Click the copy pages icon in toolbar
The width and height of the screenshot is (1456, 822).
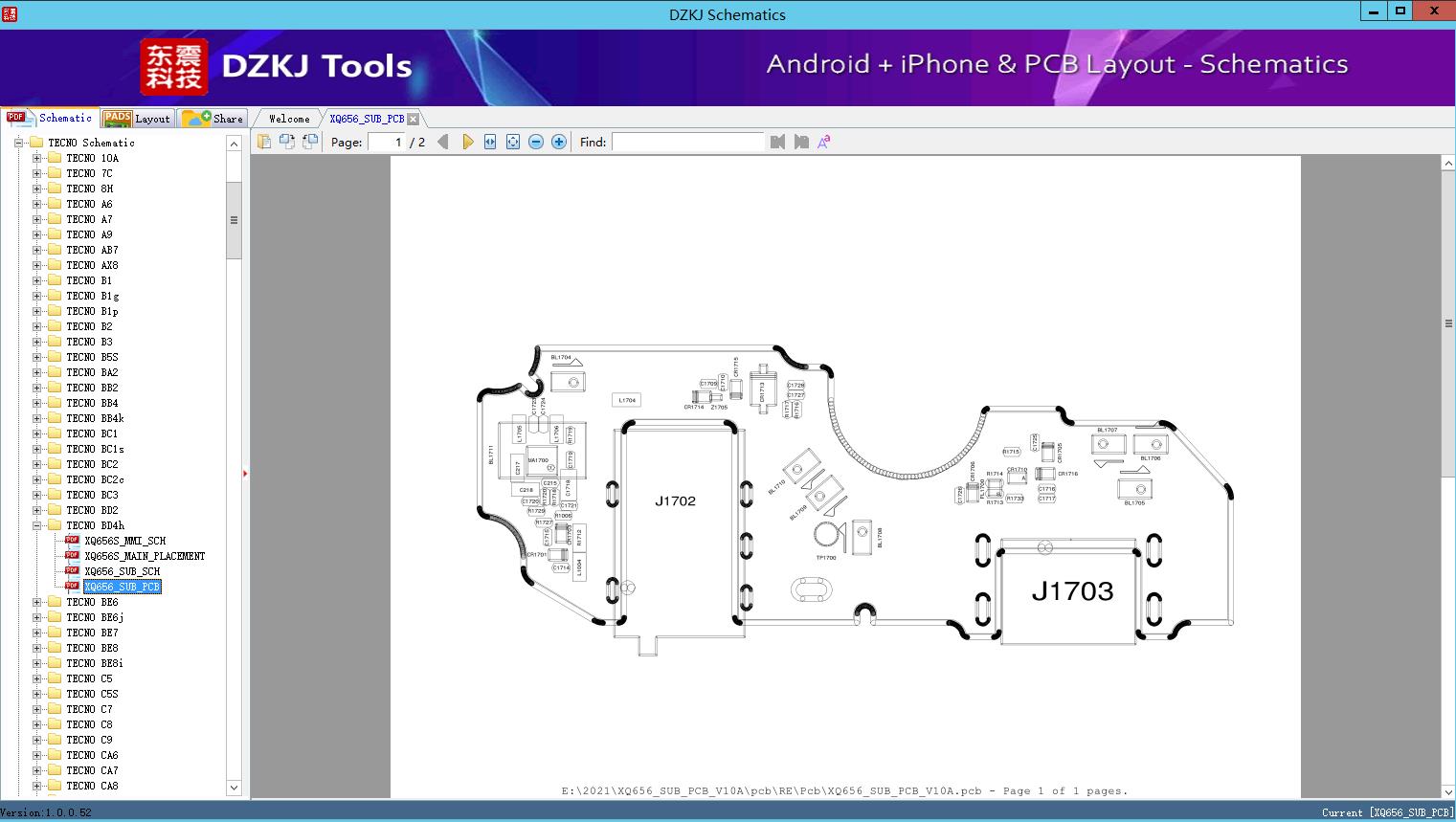coord(264,142)
